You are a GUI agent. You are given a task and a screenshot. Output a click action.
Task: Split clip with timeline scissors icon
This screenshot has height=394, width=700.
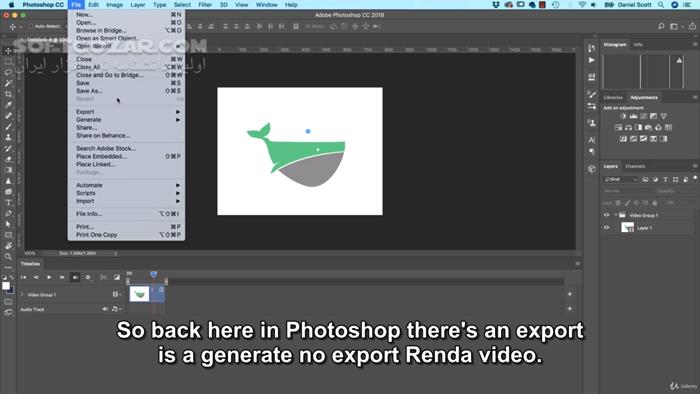point(103,278)
